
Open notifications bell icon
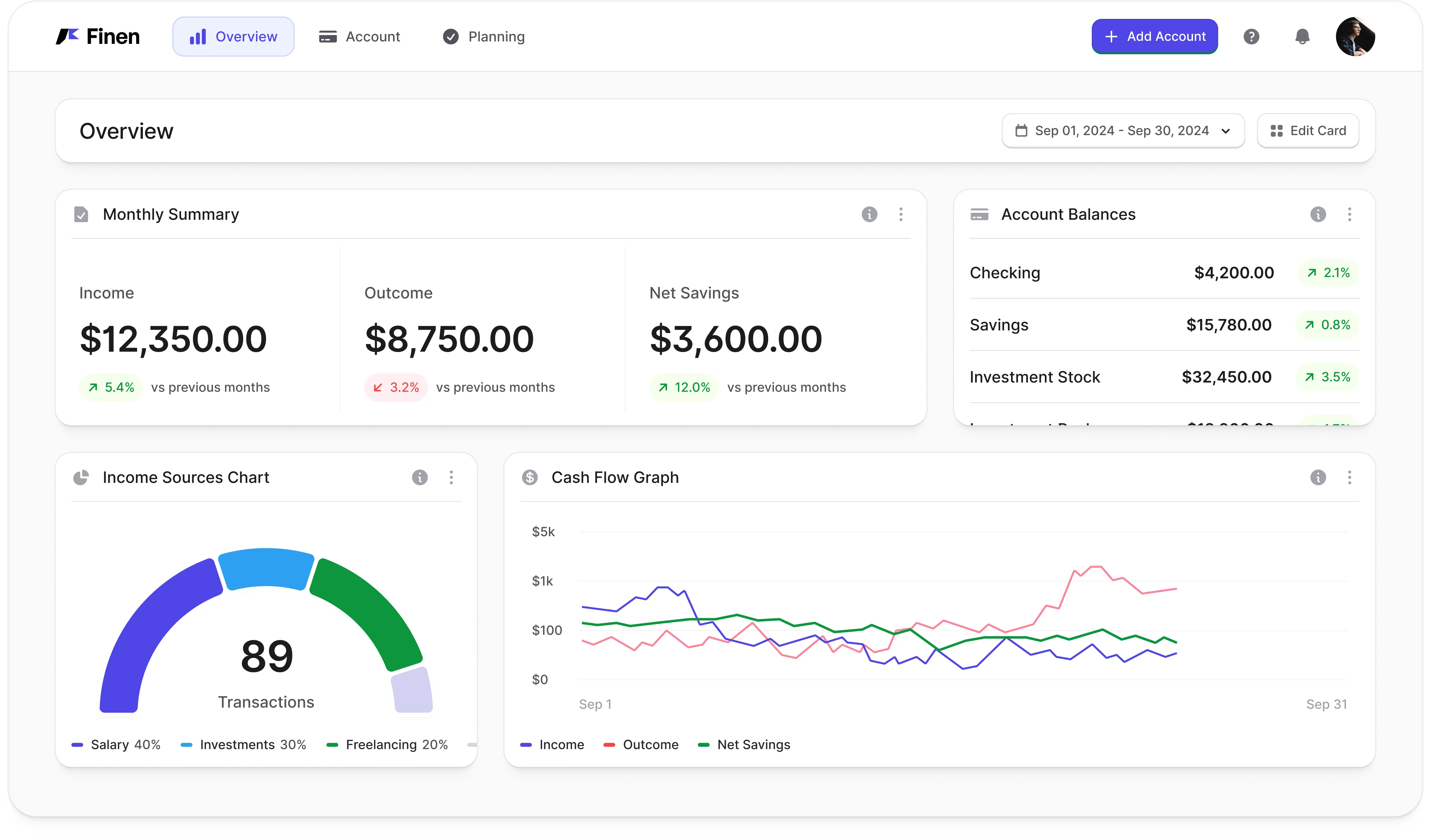tap(1302, 37)
